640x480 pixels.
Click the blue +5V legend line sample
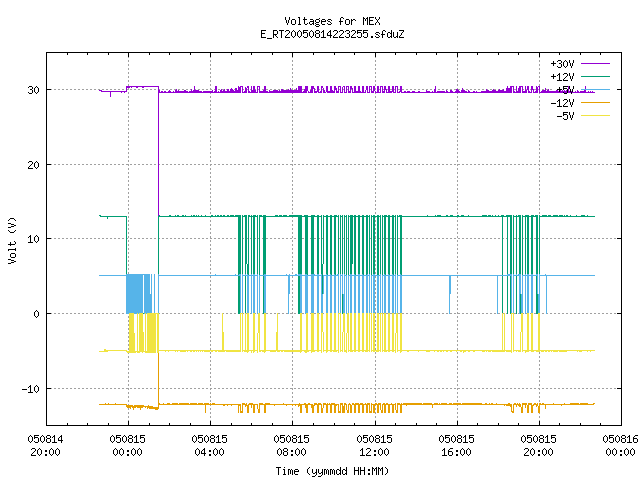tap(595, 89)
